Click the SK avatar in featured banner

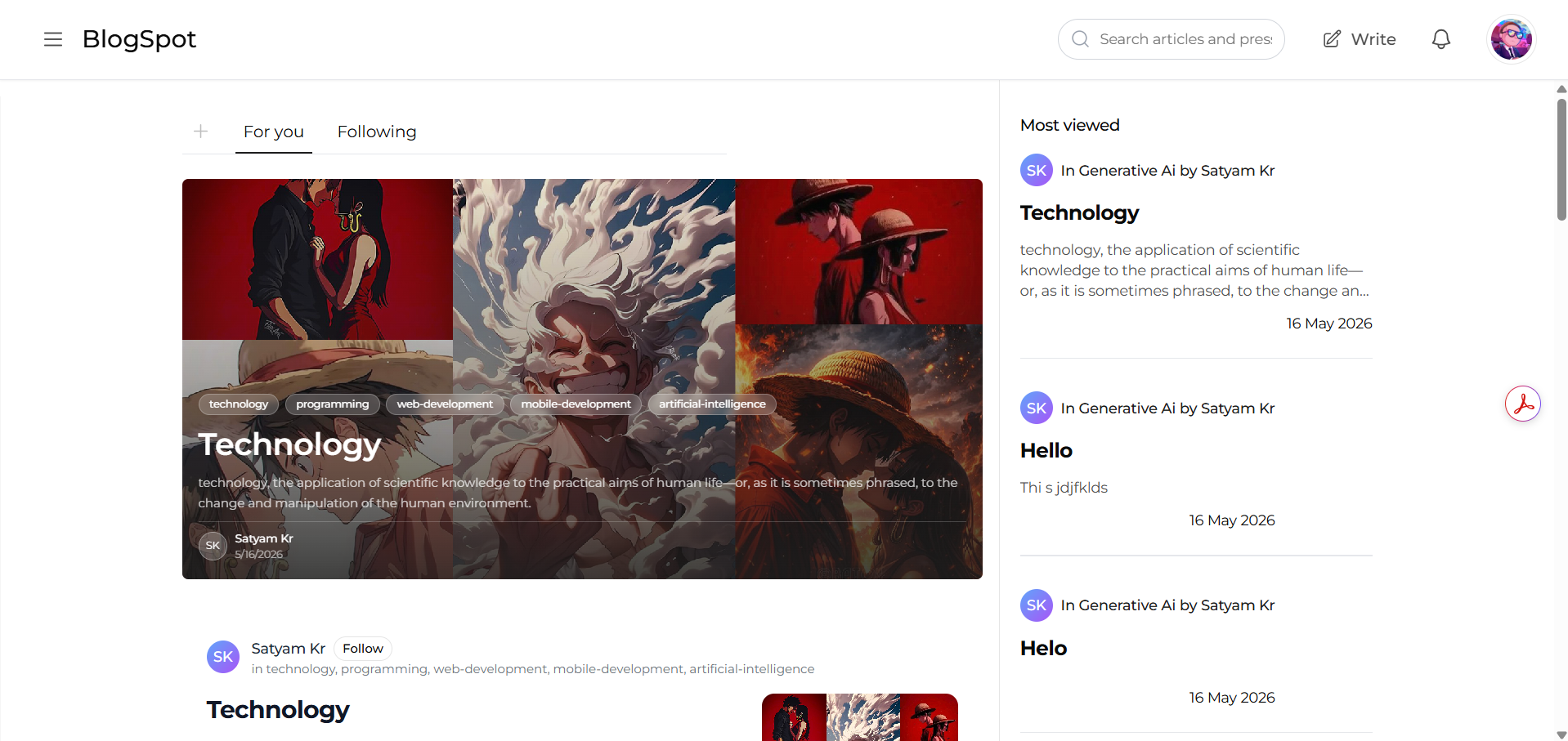point(213,546)
